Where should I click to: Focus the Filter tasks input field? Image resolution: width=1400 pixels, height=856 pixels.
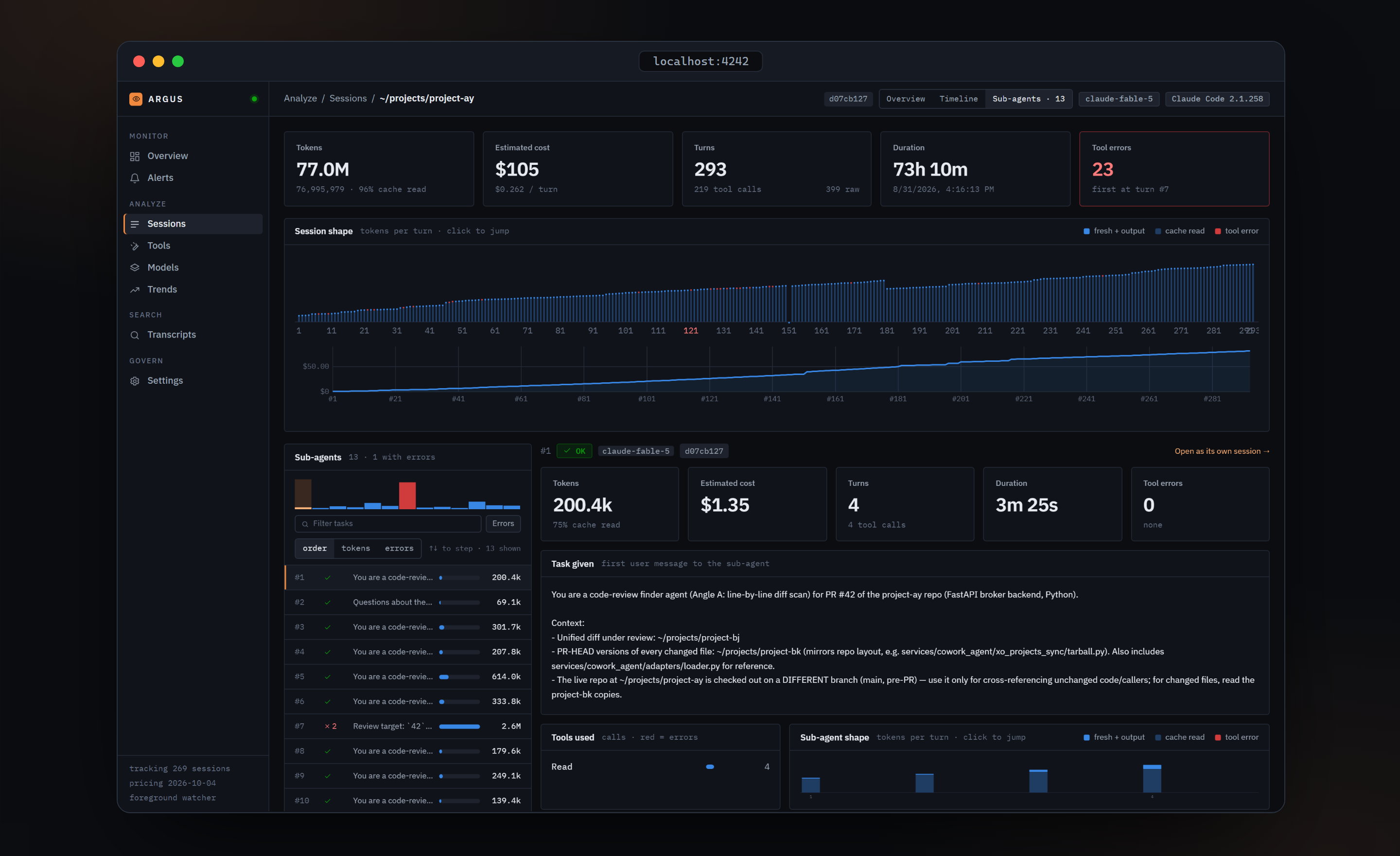(x=388, y=523)
